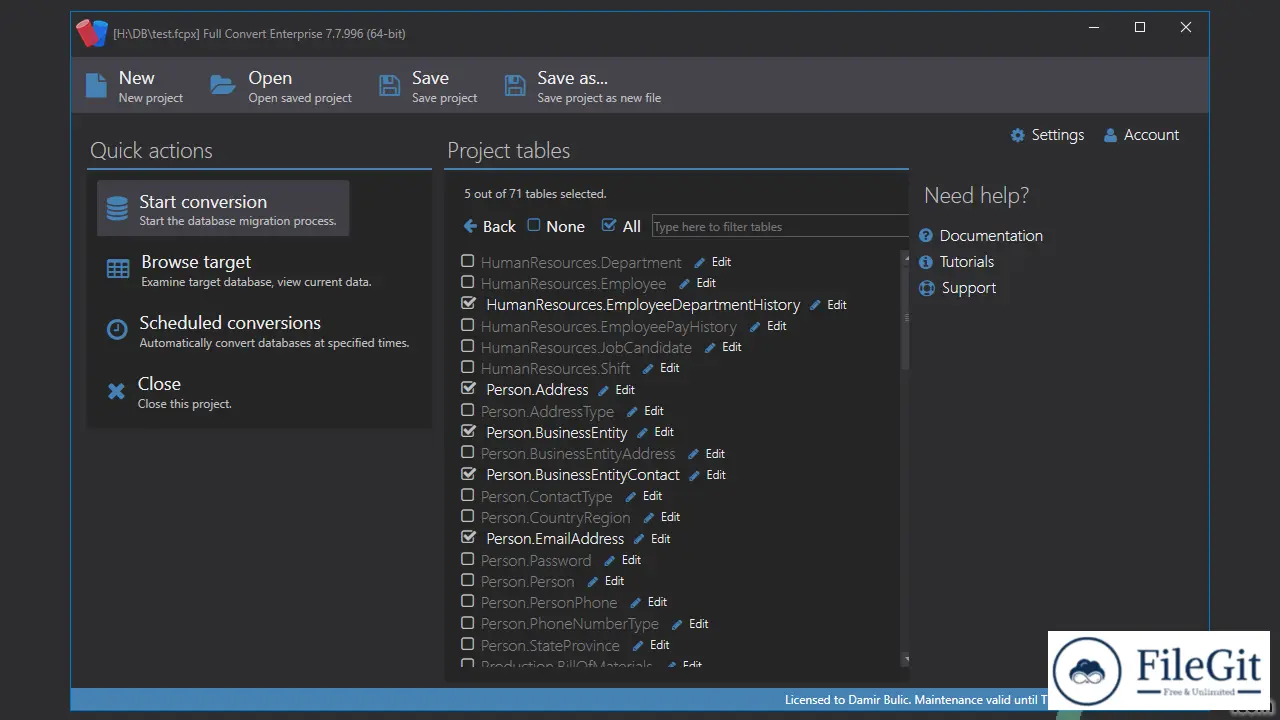This screenshot has width=1280, height=720.
Task: Click the Save as floppy disk icon
Action: click(515, 85)
